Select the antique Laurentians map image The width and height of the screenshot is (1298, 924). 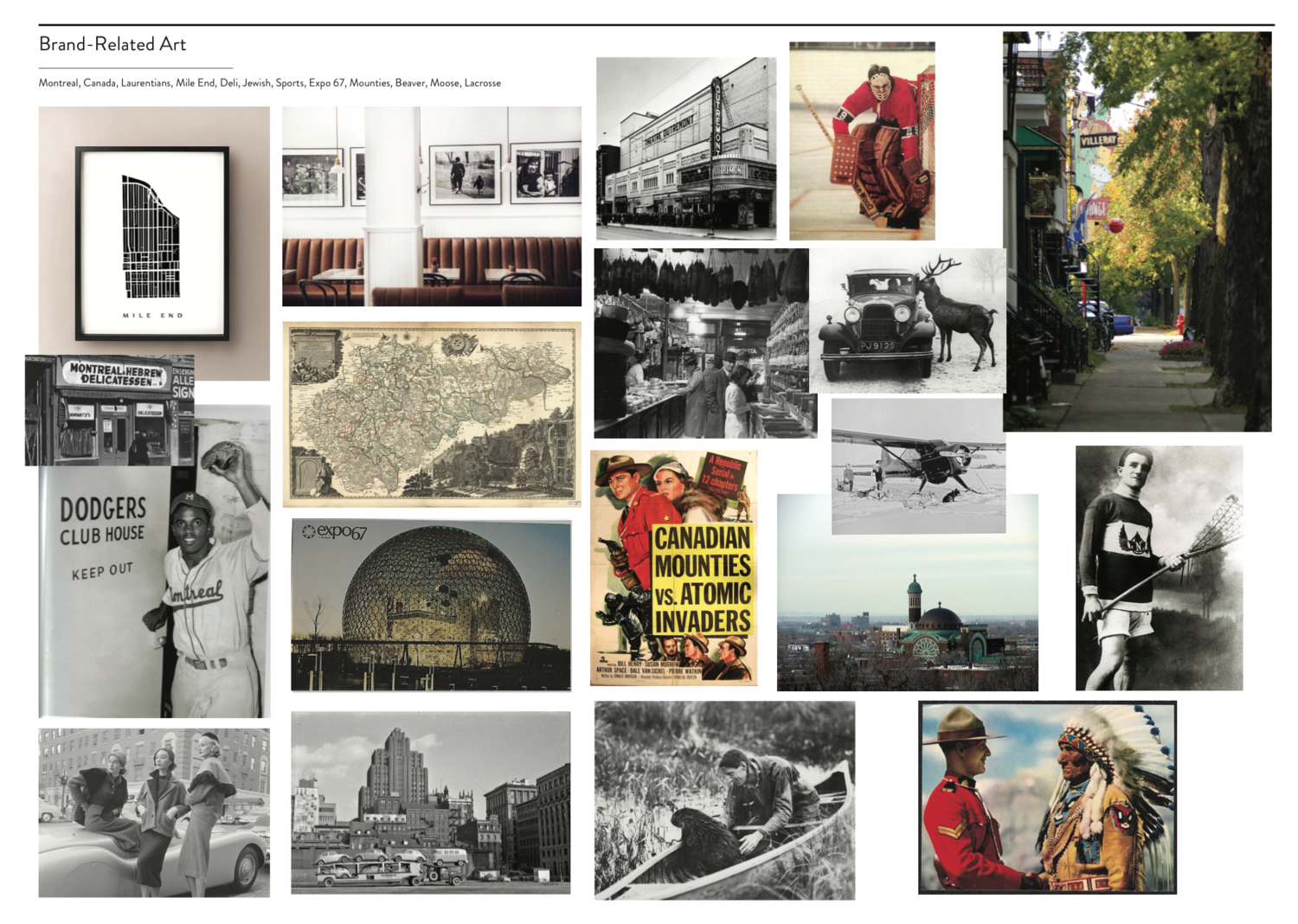[432, 414]
